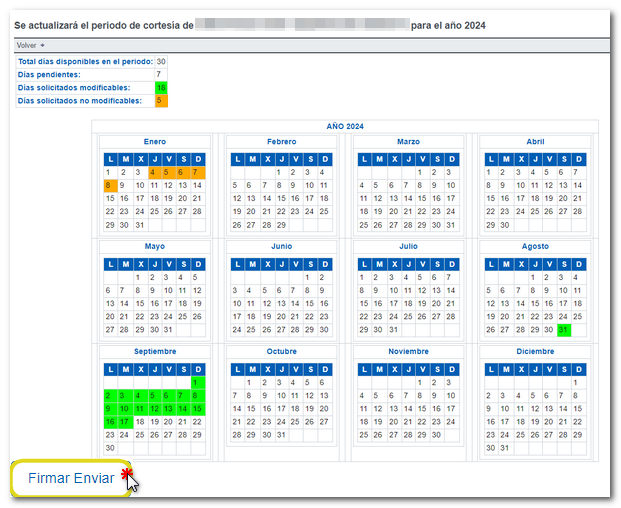Viewport: 621px width, 508px height.
Task: Click the Volver link
Action: [x=26, y=46]
